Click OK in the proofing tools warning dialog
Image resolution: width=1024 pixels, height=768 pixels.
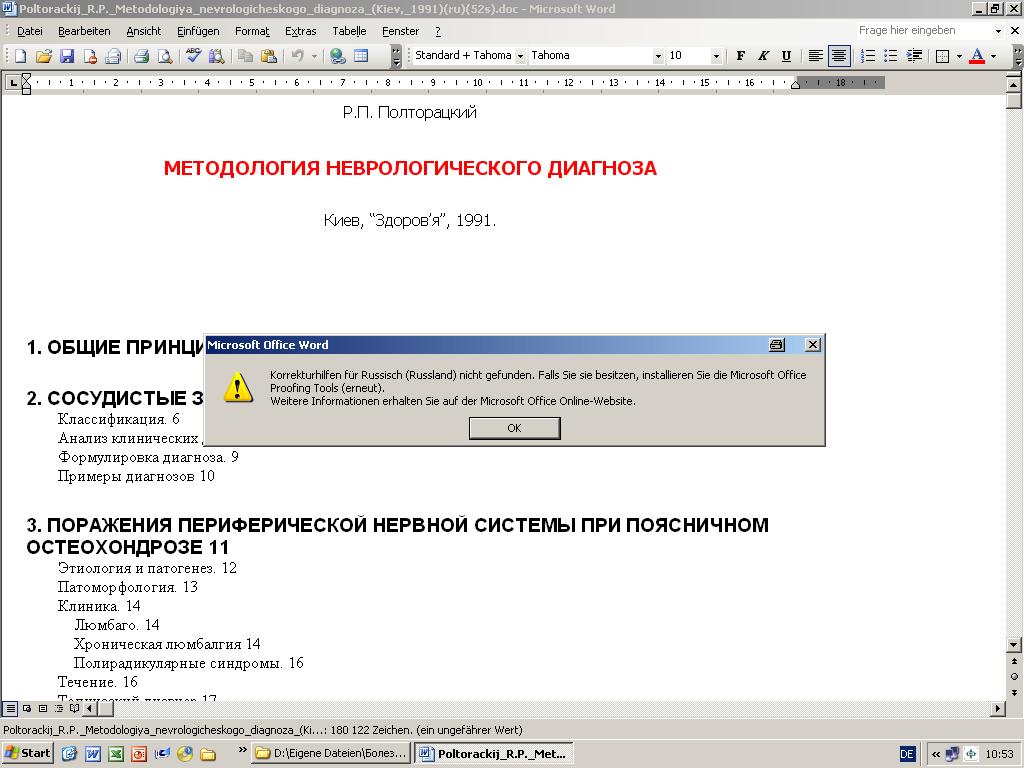coord(514,428)
